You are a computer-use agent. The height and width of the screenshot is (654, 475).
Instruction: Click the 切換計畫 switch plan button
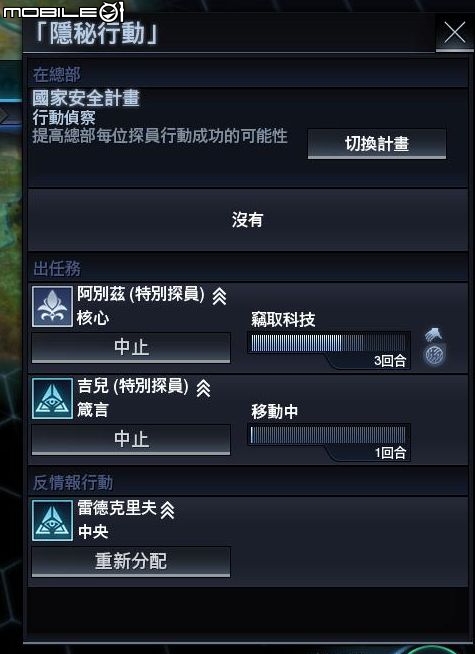point(377,144)
